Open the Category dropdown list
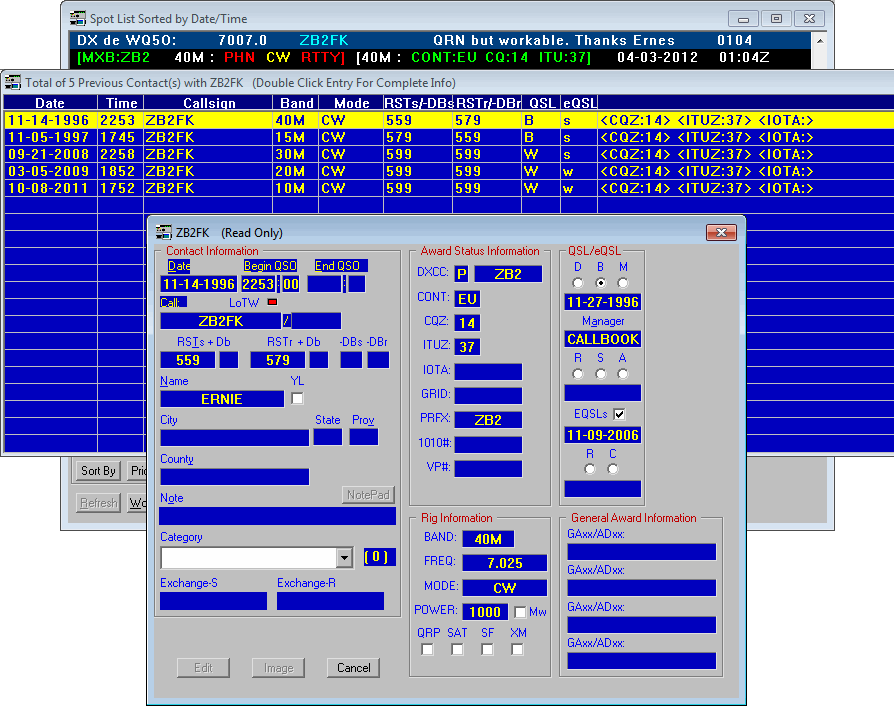 344,558
